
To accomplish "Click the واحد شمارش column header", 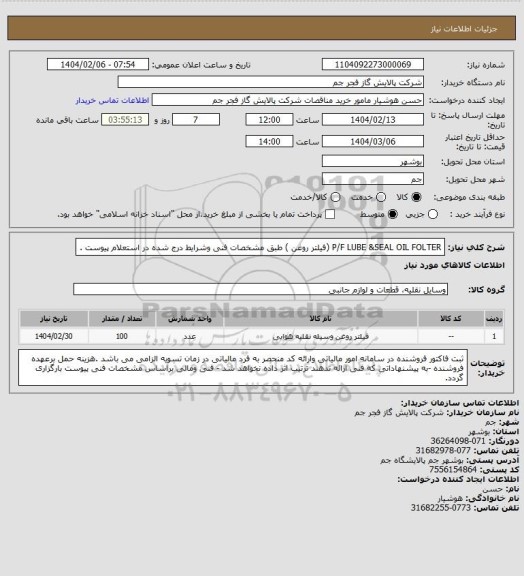I will (x=190, y=319).
